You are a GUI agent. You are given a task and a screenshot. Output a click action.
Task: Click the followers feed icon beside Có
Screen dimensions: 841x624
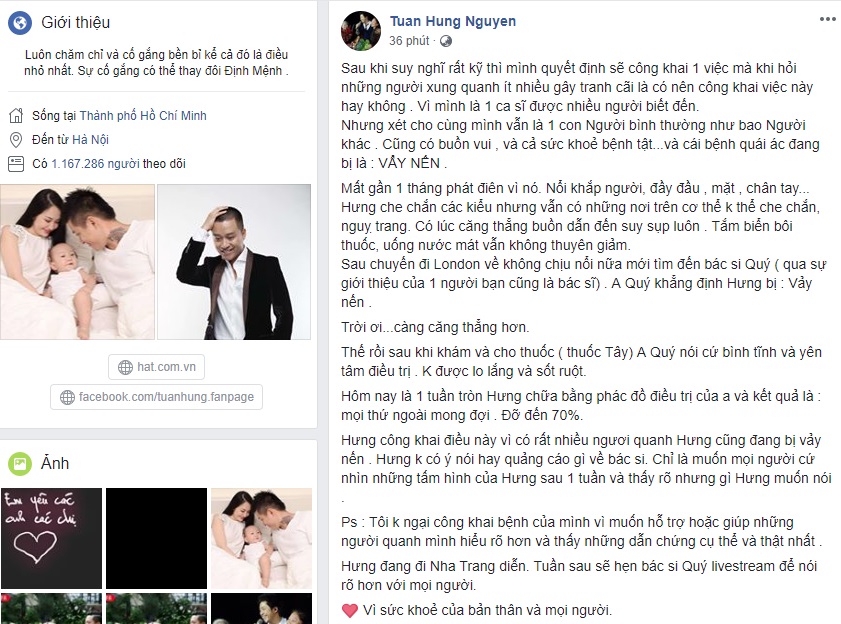[x=16, y=164]
